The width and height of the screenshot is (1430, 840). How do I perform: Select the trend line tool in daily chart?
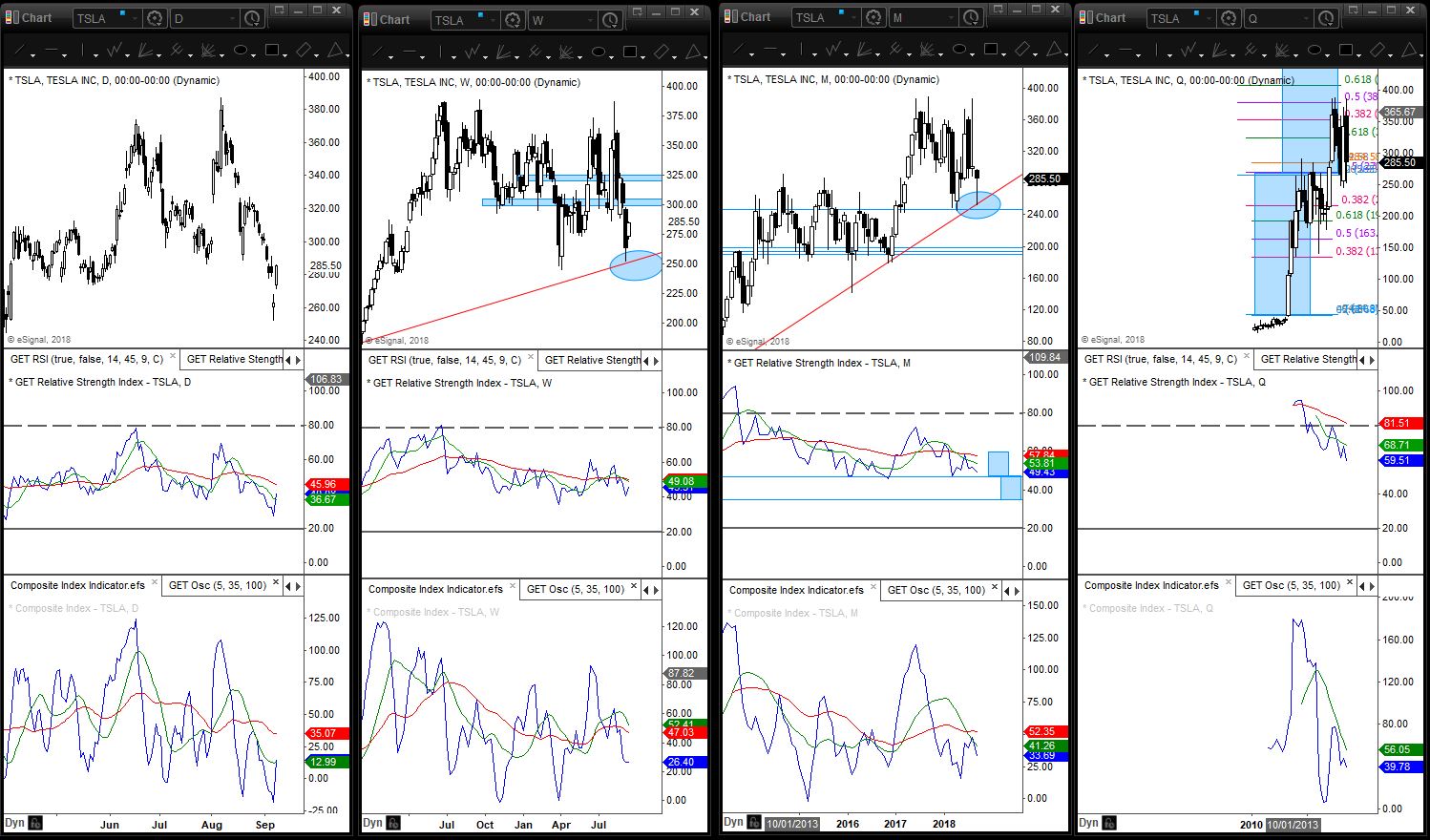point(21,50)
